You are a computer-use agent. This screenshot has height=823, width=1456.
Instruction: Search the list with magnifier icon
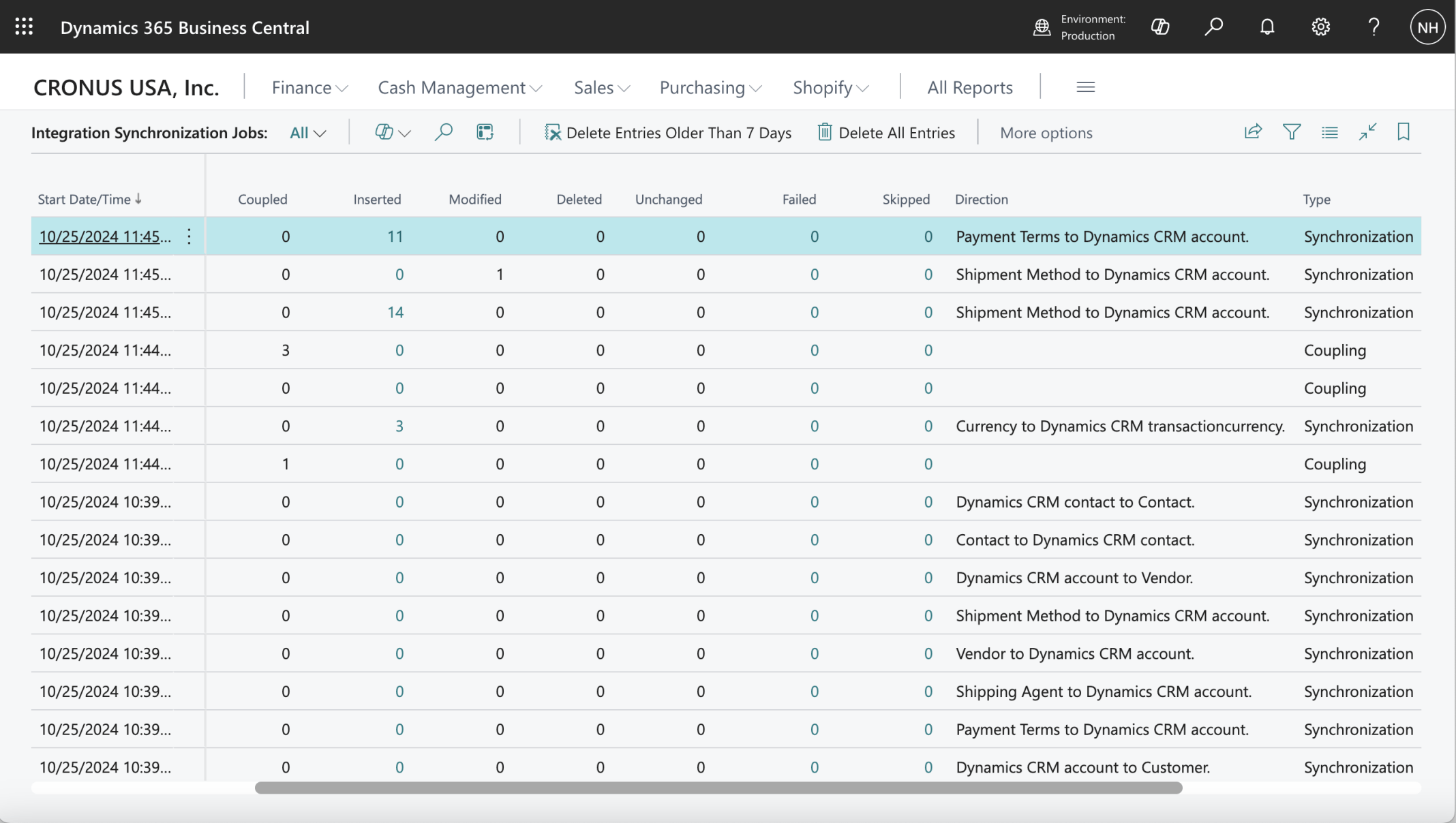coord(443,131)
